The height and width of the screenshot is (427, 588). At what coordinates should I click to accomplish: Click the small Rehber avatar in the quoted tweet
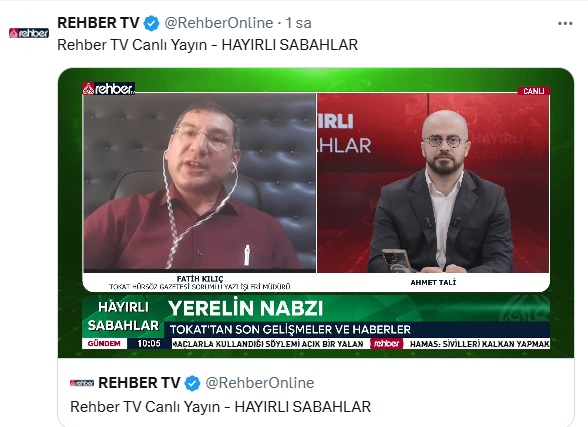[82, 383]
